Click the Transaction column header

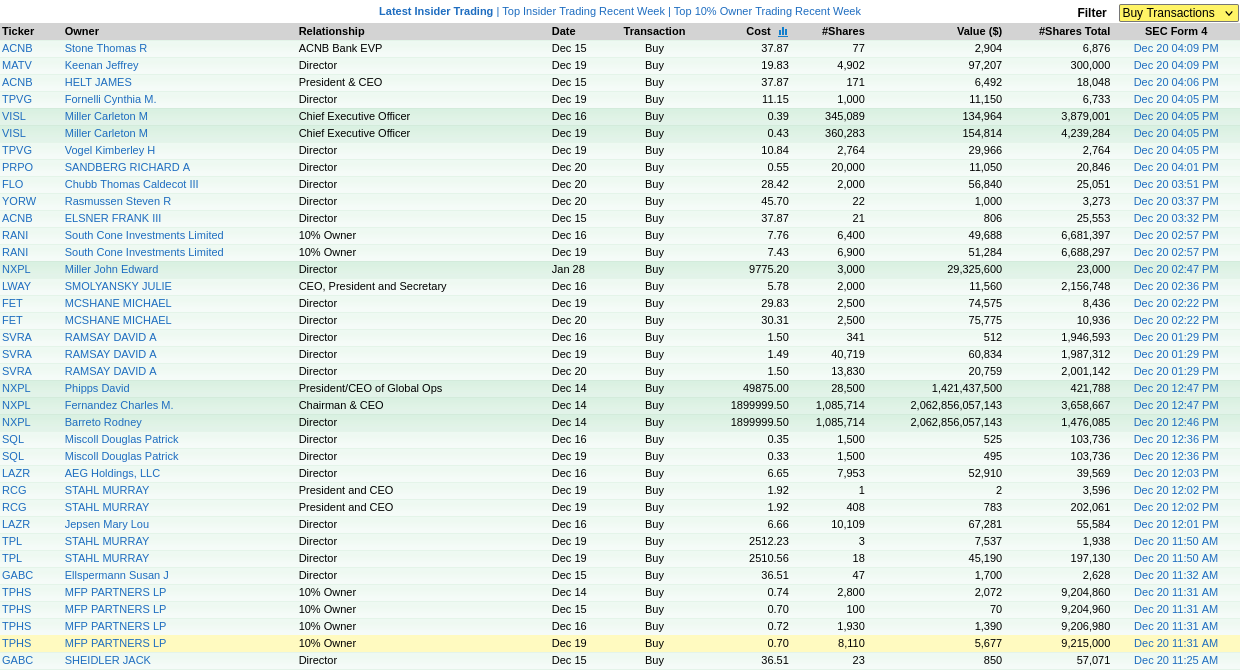(x=654, y=31)
